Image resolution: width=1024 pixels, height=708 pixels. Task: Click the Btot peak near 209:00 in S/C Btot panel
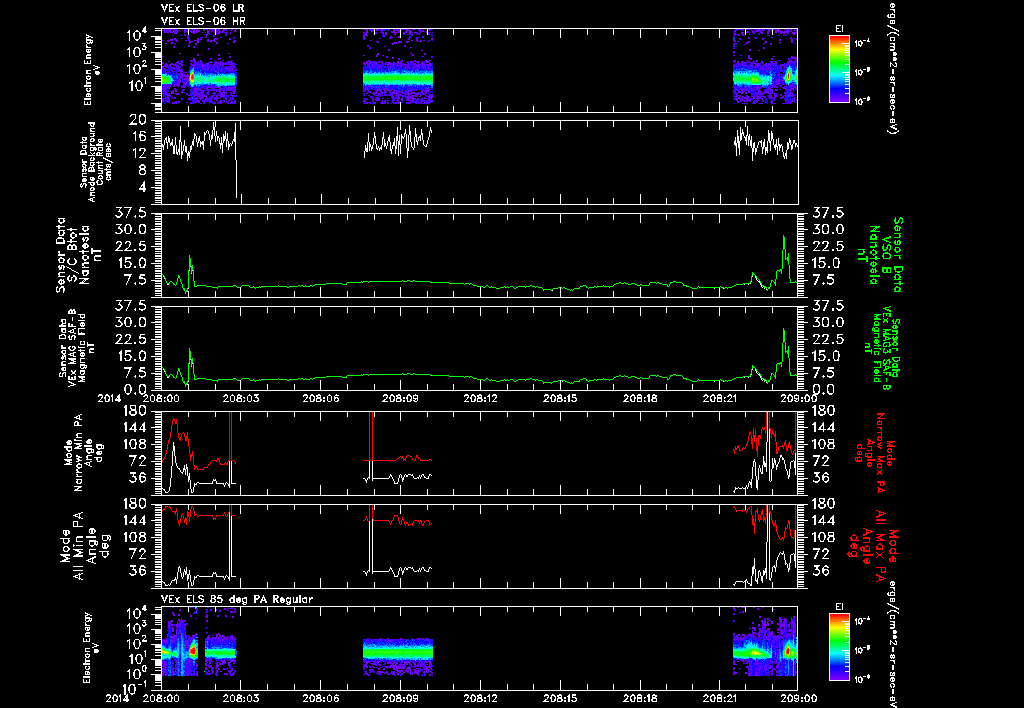coord(784,237)
